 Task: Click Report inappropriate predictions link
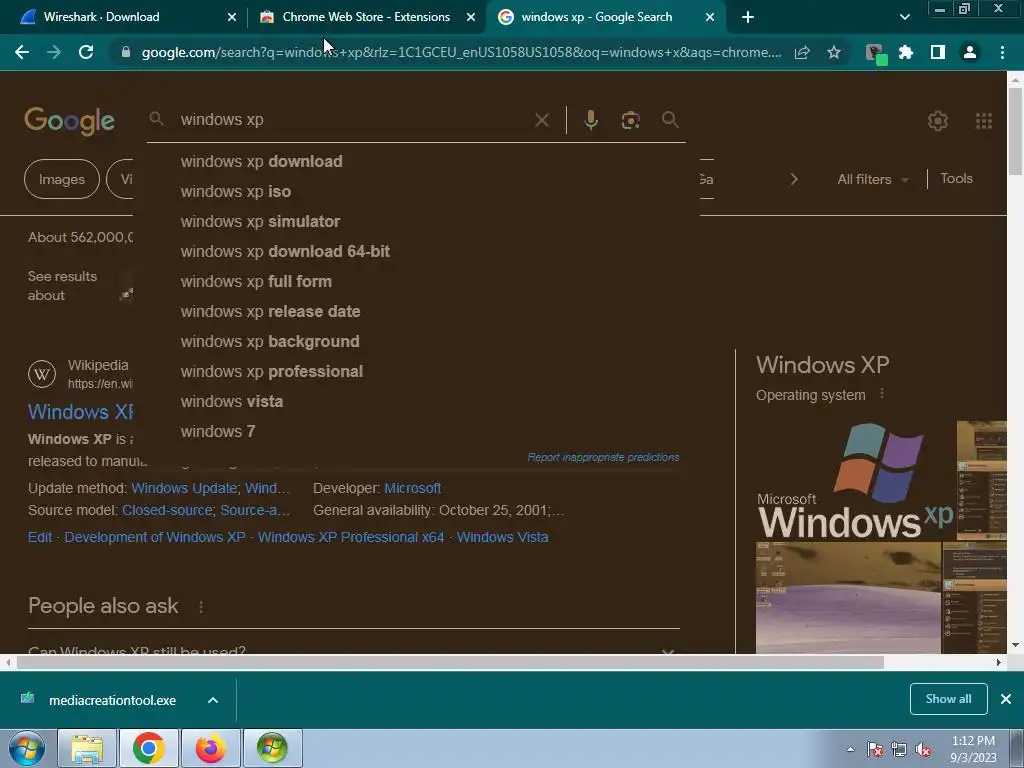(603, 457)
